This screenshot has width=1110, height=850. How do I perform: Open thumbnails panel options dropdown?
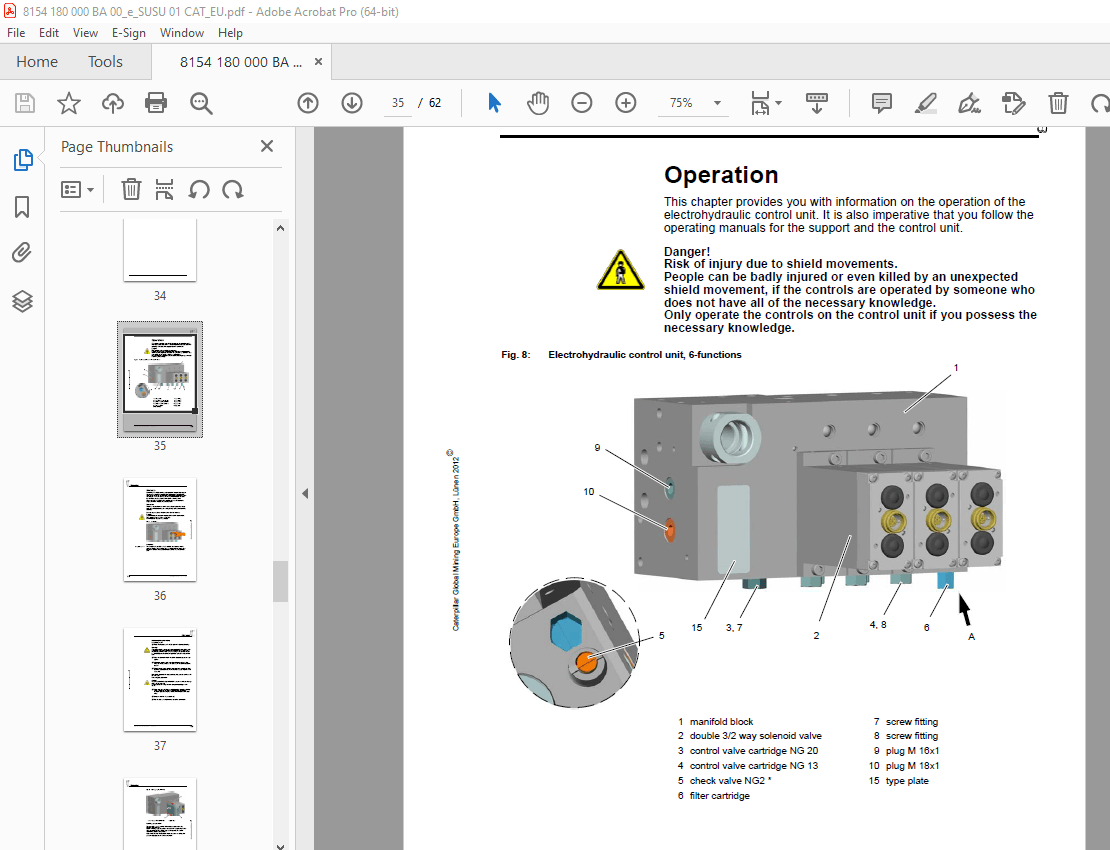77,190
